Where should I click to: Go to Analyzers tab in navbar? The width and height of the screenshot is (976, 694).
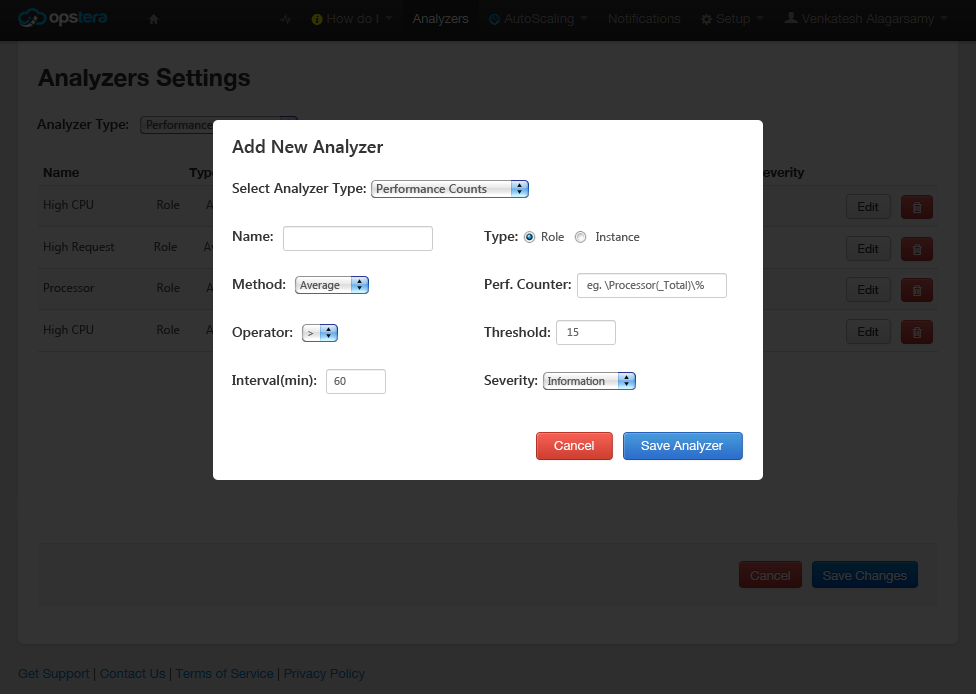440,19
